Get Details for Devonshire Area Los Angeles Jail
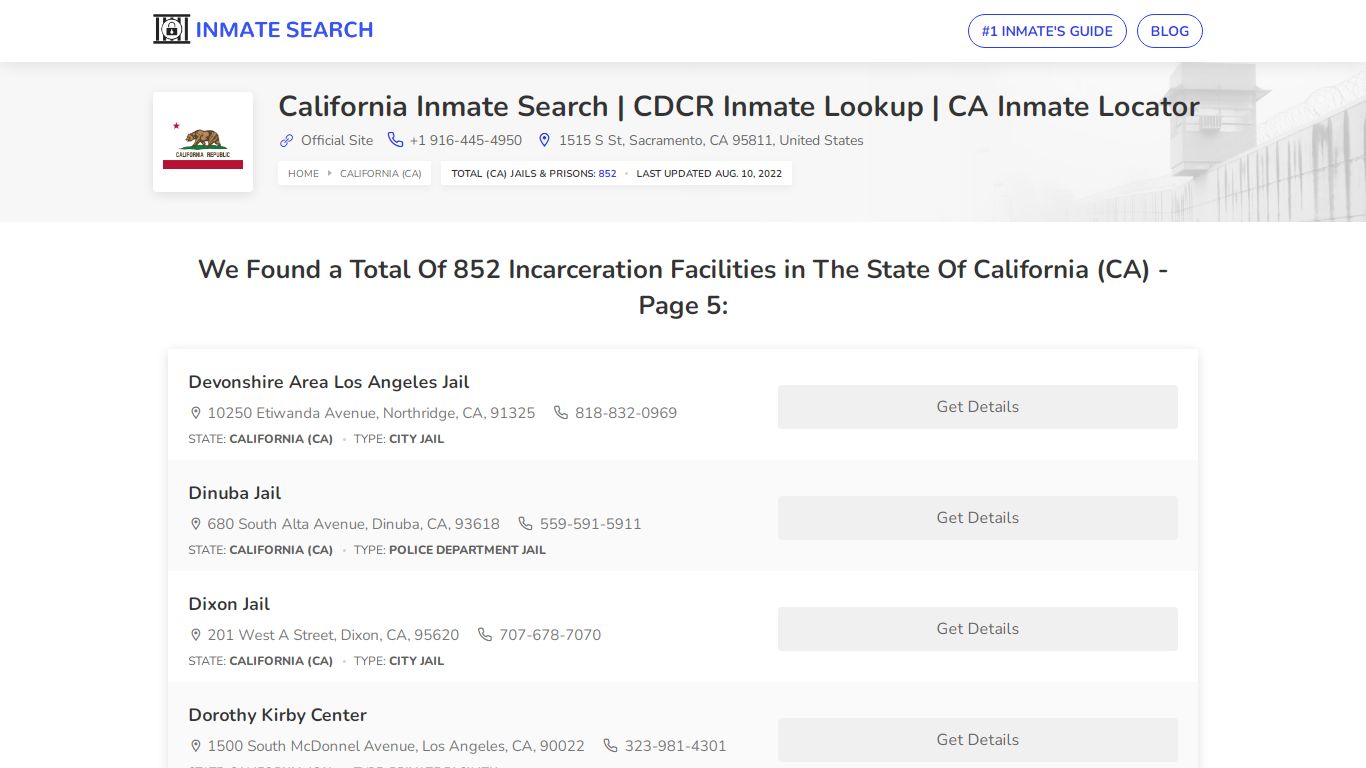The image size is (1366, 768). [x=977, y=407]
